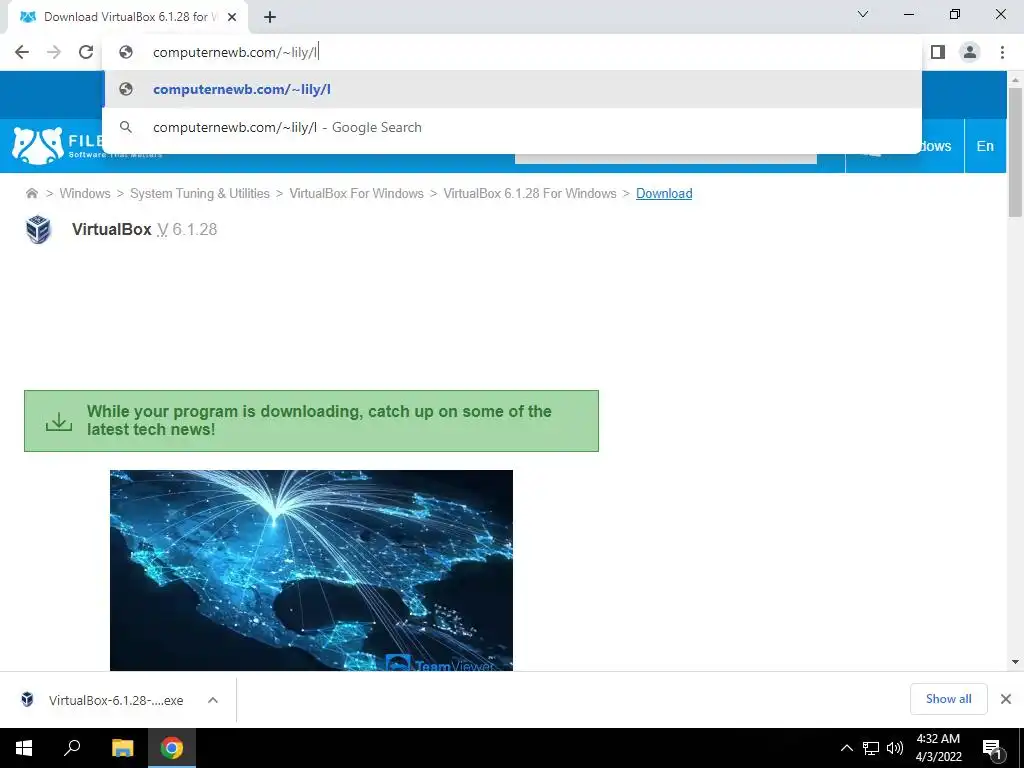The image size is (1024, 768).
Task: Open the downloaded VirtualBox-6.1.28 exe file
Action: coord(116,700)
